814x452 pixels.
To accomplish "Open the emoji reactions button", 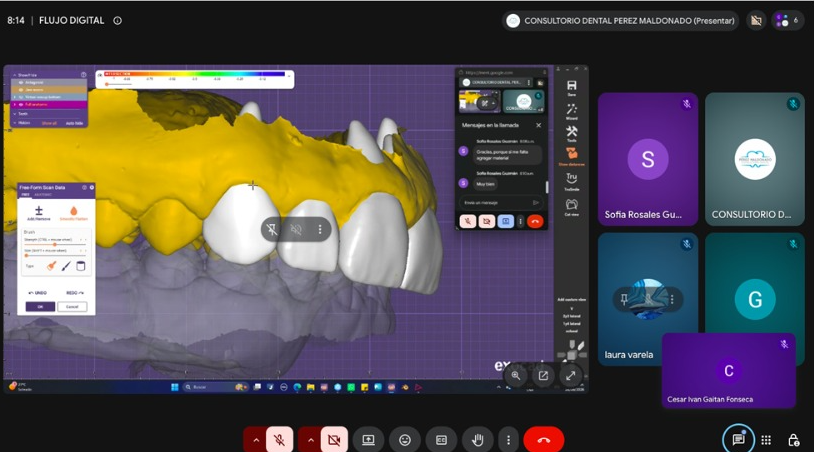I will 405,440.
